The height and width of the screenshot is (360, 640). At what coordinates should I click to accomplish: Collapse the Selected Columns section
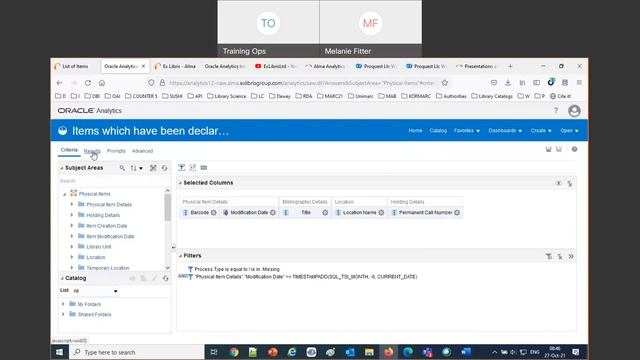click(180, 183)
